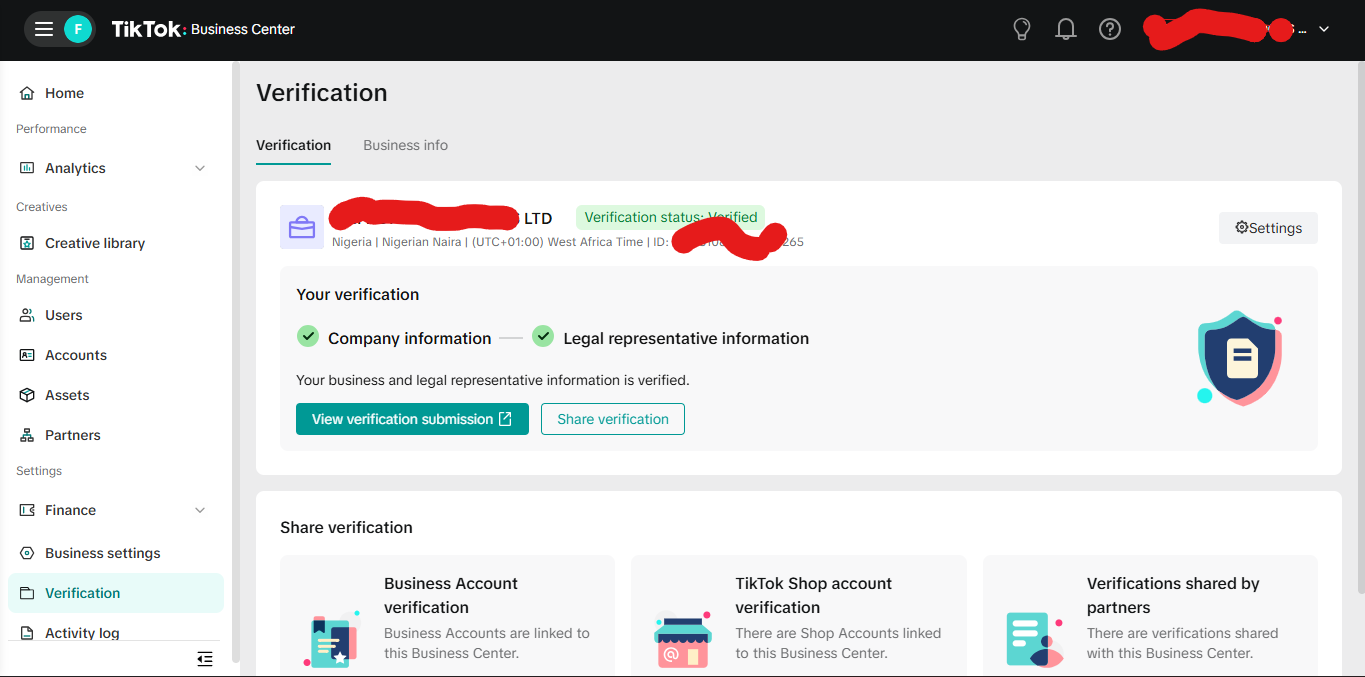The image size is (1365, 677).
Task: Collapse sidebar using bottom collapse icon
Action: (x=205, y=658)
